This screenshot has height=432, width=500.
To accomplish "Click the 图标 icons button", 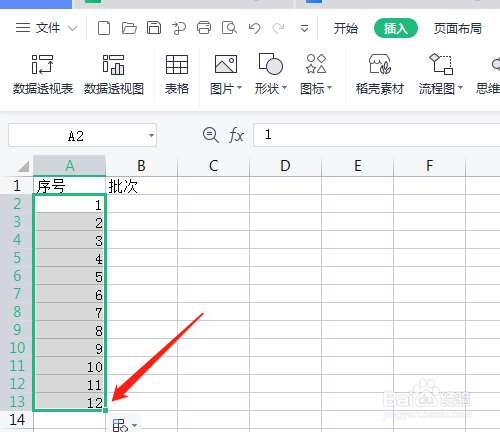I will 316,64.
